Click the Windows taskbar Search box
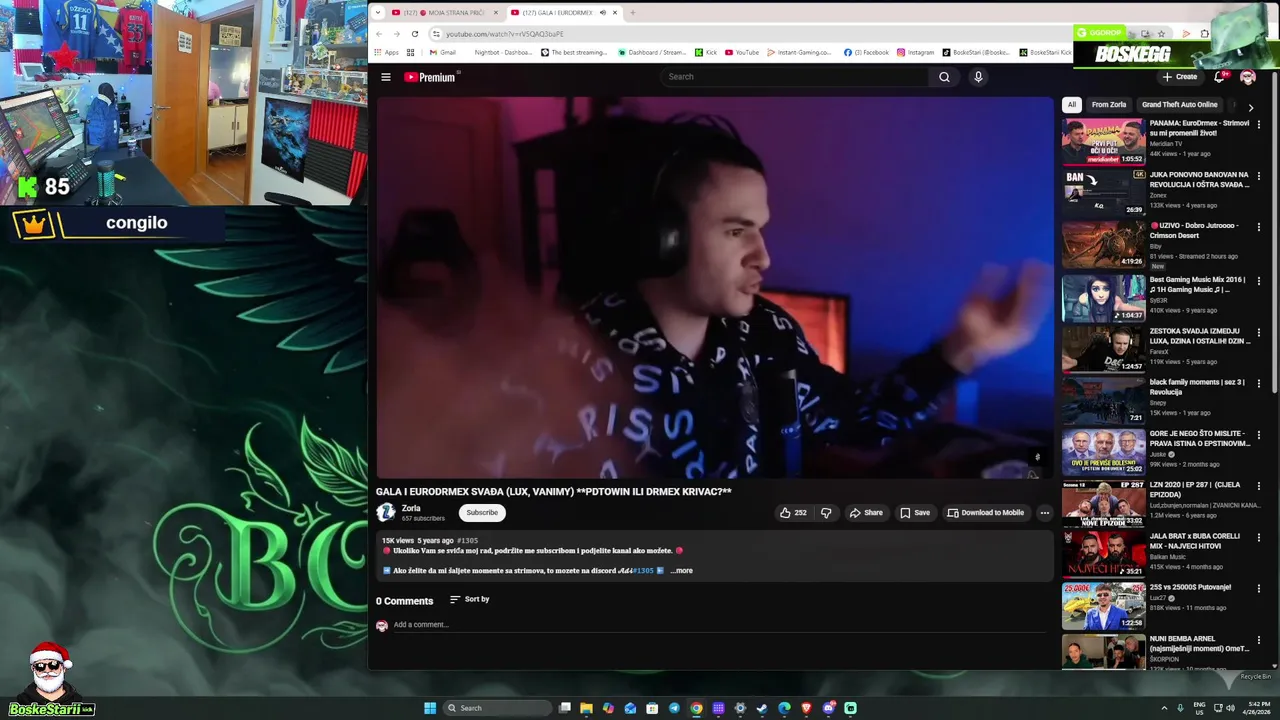Image resolution: width=1280 pixels, height=720 pixels. pyautogui.click(x=497, y=708)
